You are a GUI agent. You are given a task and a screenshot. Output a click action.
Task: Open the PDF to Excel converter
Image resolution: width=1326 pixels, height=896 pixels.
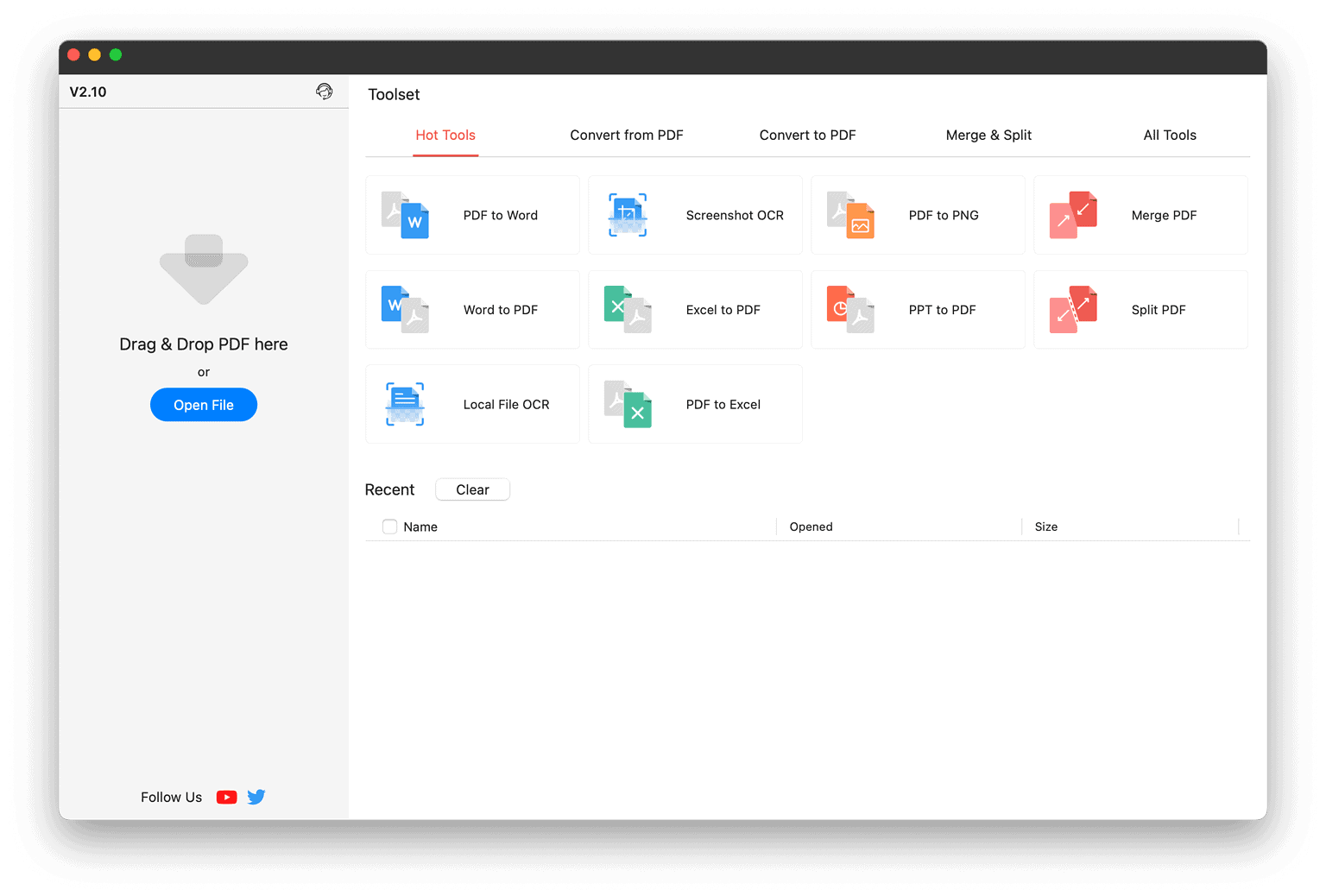(x=695, y=403)
